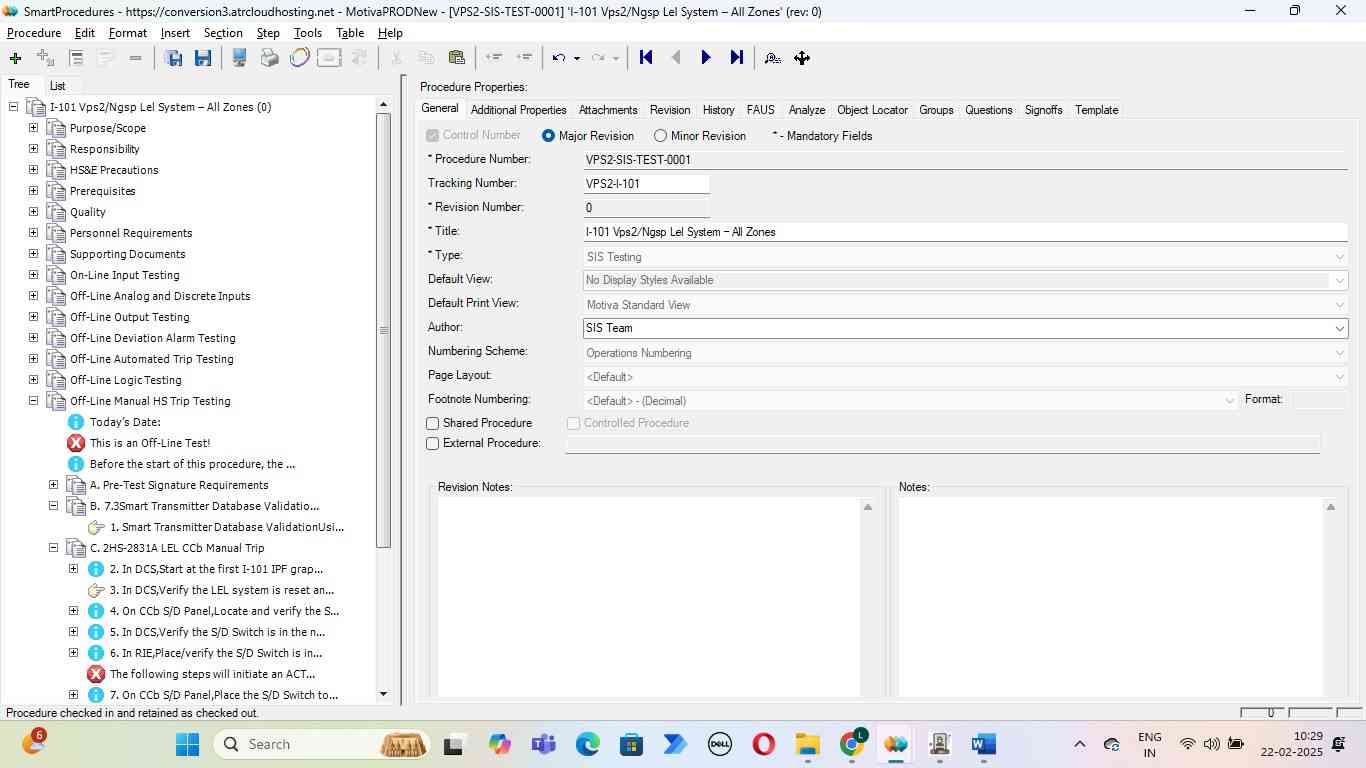Collapse the Off-Line Manual HS Trip Testing node

33,401
